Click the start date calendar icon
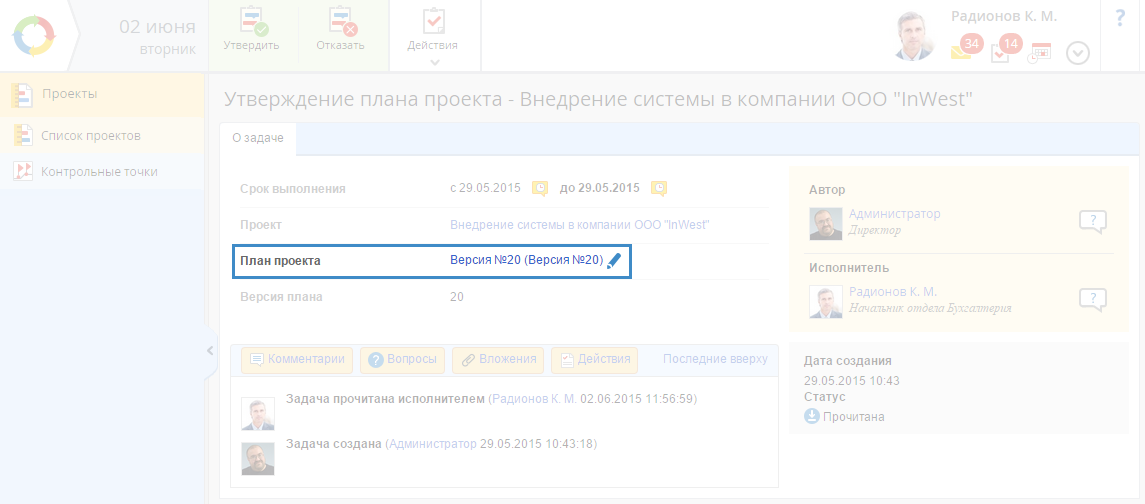This screenshot has width=1145, height=504. (540, 188)
